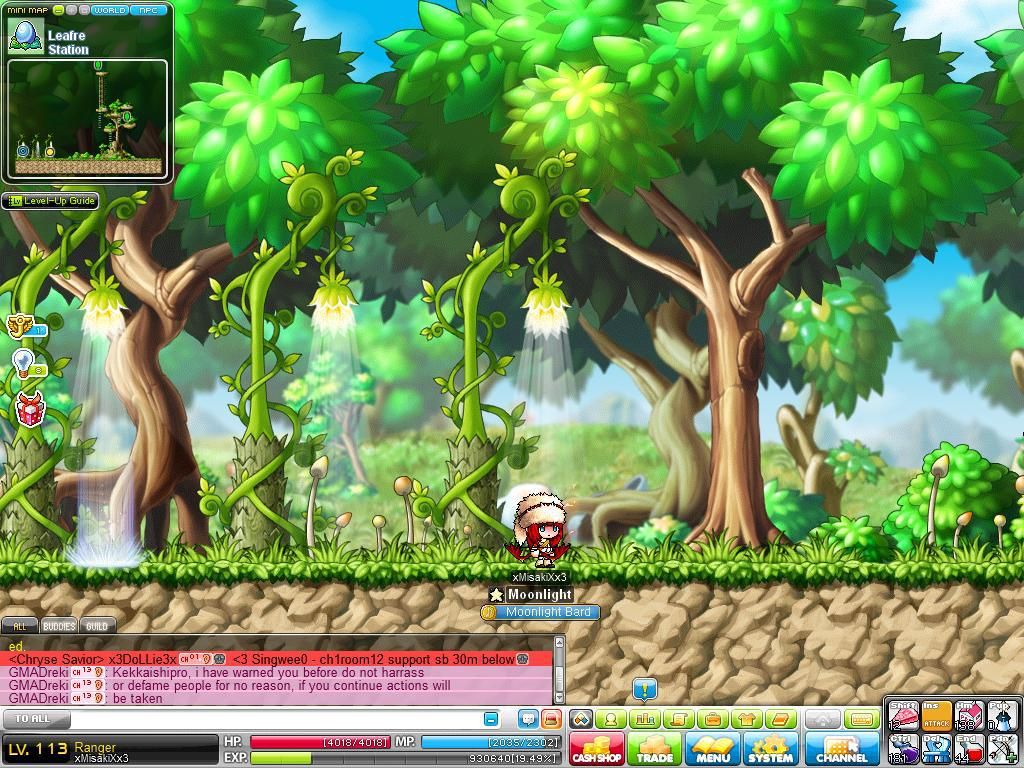This screenshot has width=1024, height=768.
Task: Click the colored diamond shortcut icon
Action: pos(581,719)
